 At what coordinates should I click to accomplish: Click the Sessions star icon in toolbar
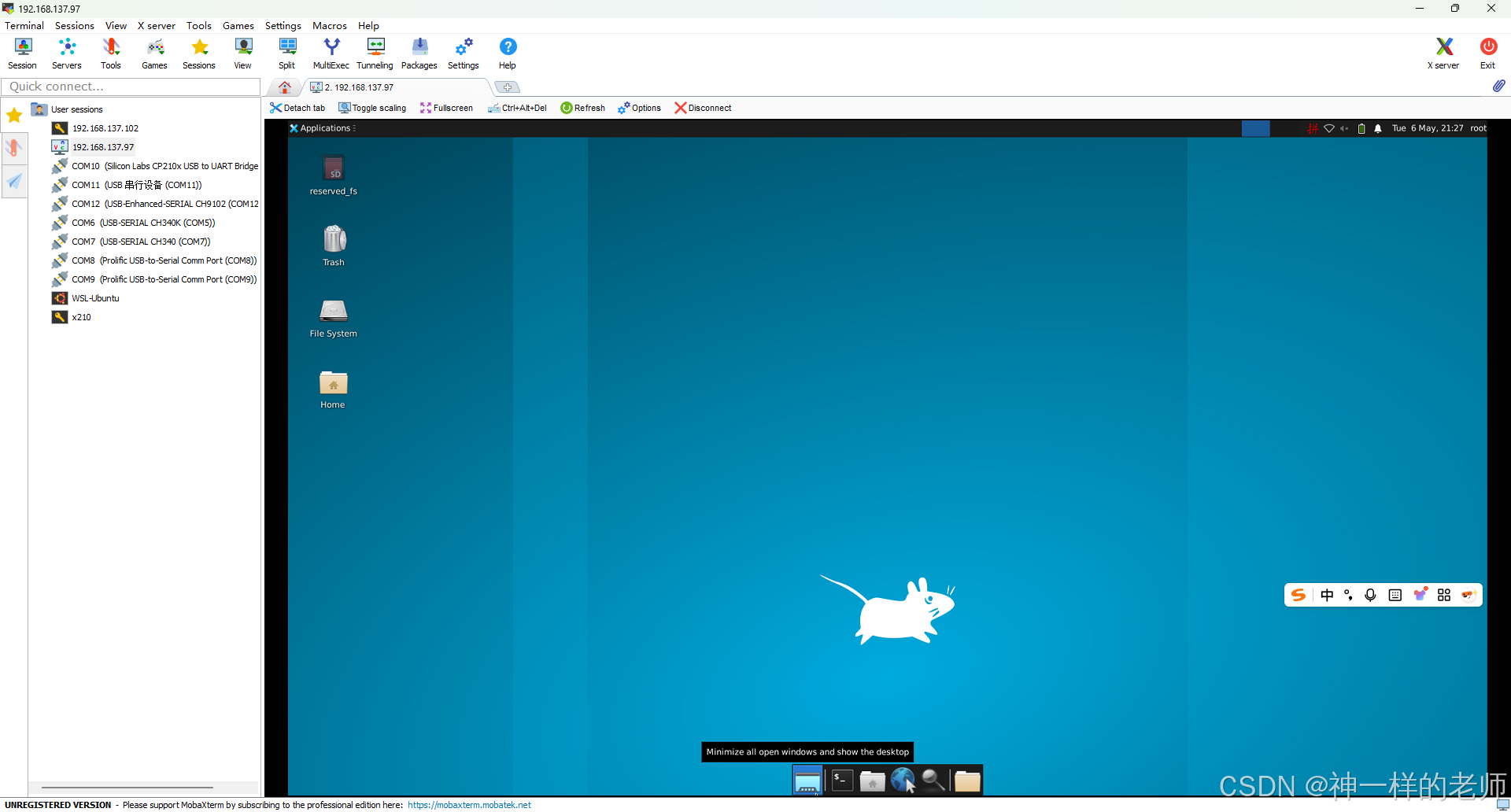pyautogui.click(x=199, y=54)
